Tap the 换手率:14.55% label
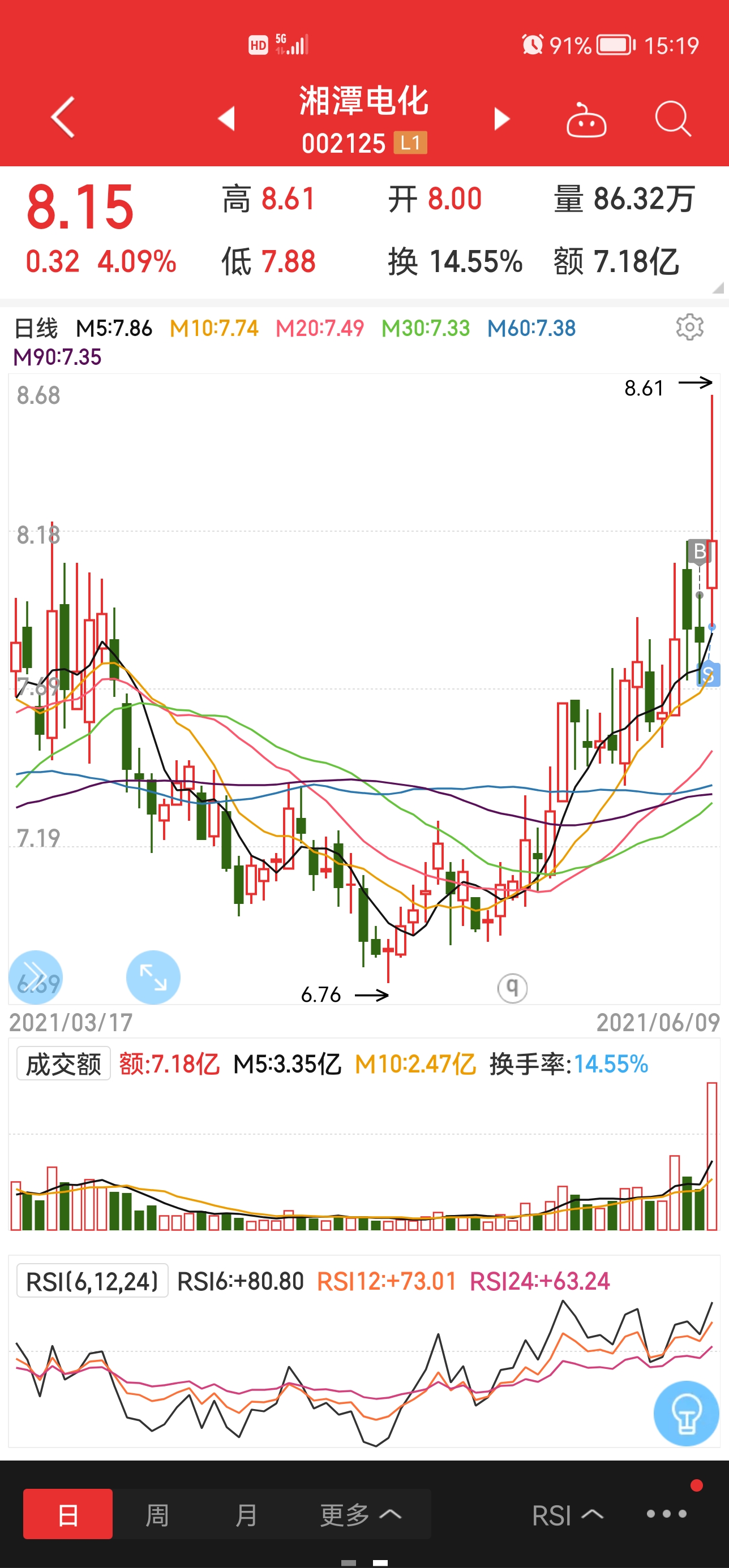Image resolution: width=729 pixels, height=1568 pixels. pyautogui.click(x=569, y=1063)
